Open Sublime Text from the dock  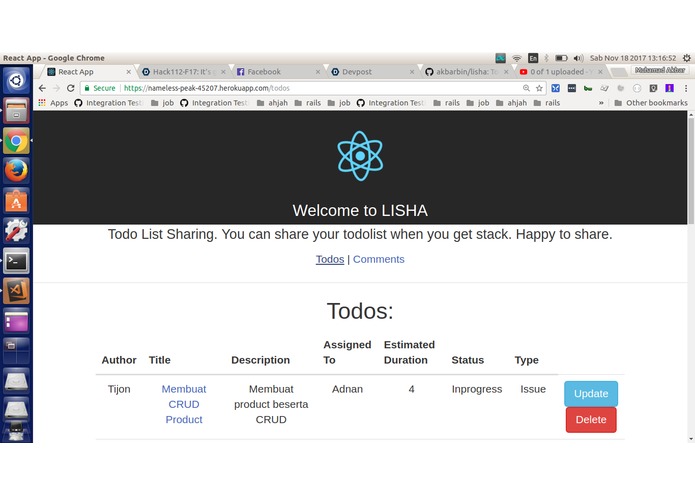click(16, 291)
